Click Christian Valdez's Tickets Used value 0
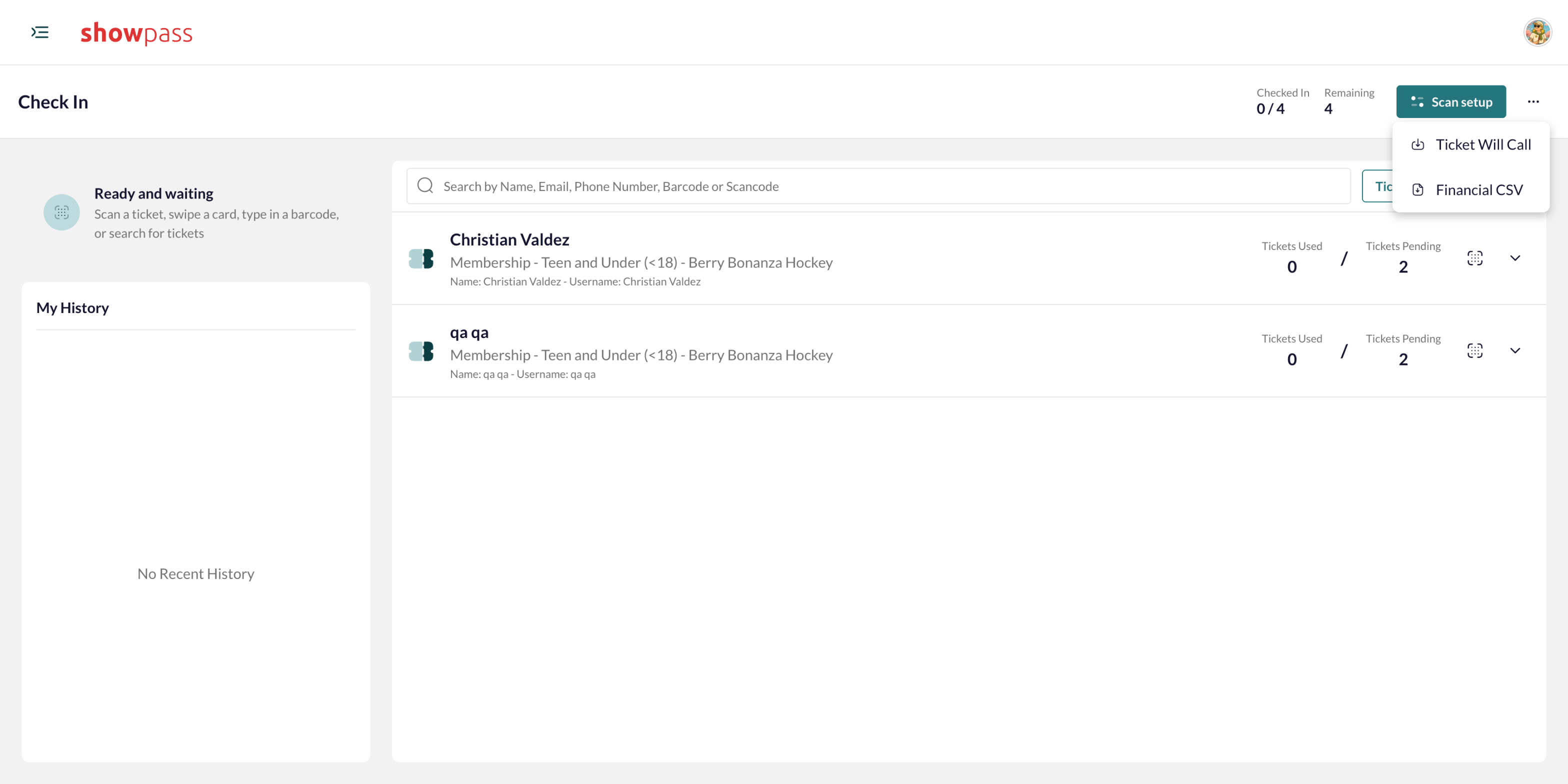Viewport: 1568px width, 784px height. click(1291, 267)
